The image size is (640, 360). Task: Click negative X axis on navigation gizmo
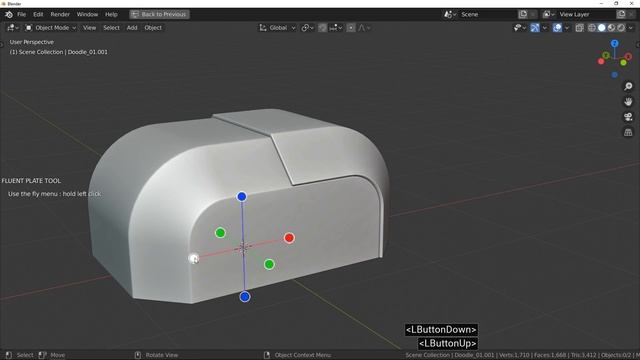pyautogui.click(x=601, y=62)
